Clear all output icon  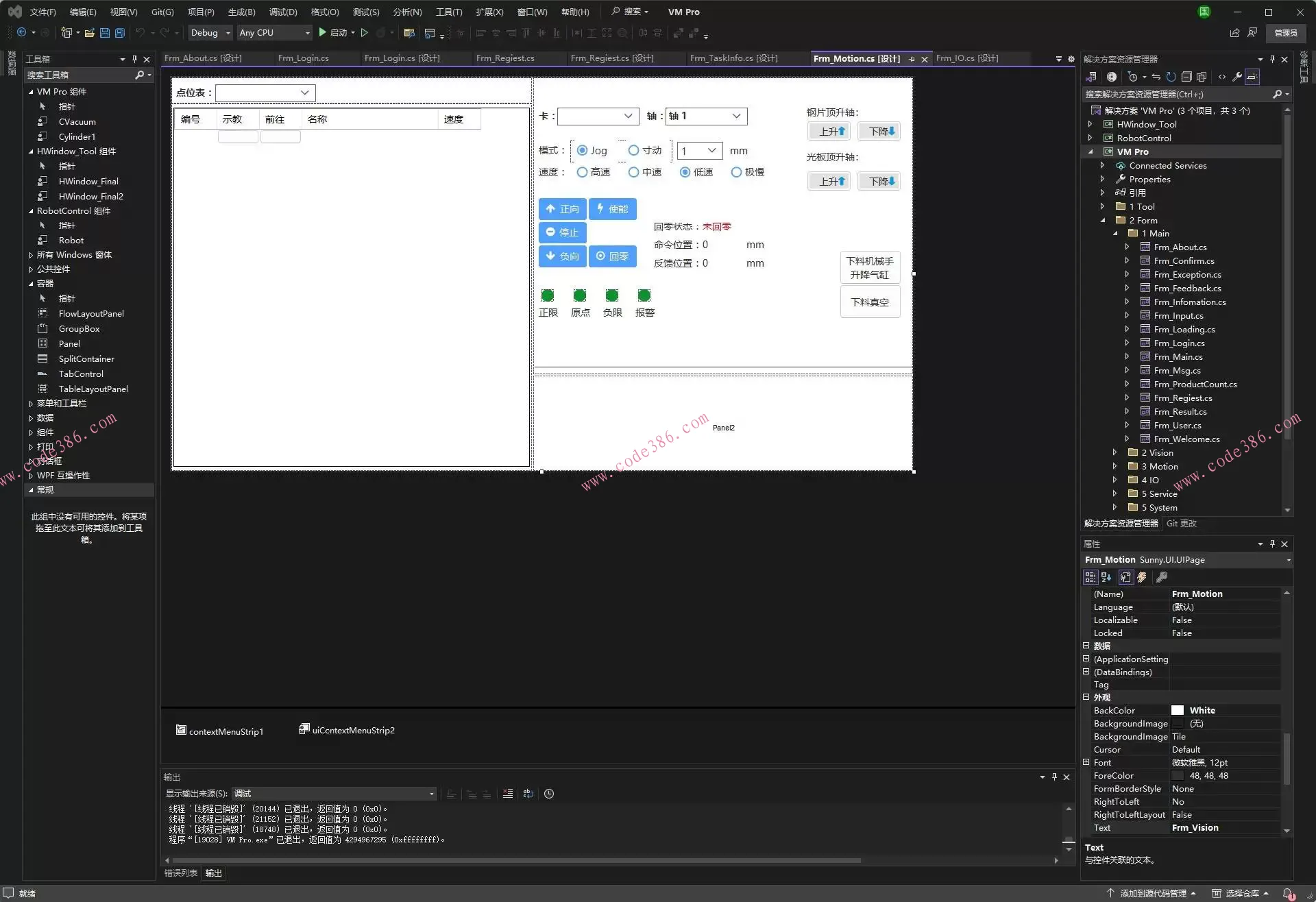click(507, 794)
